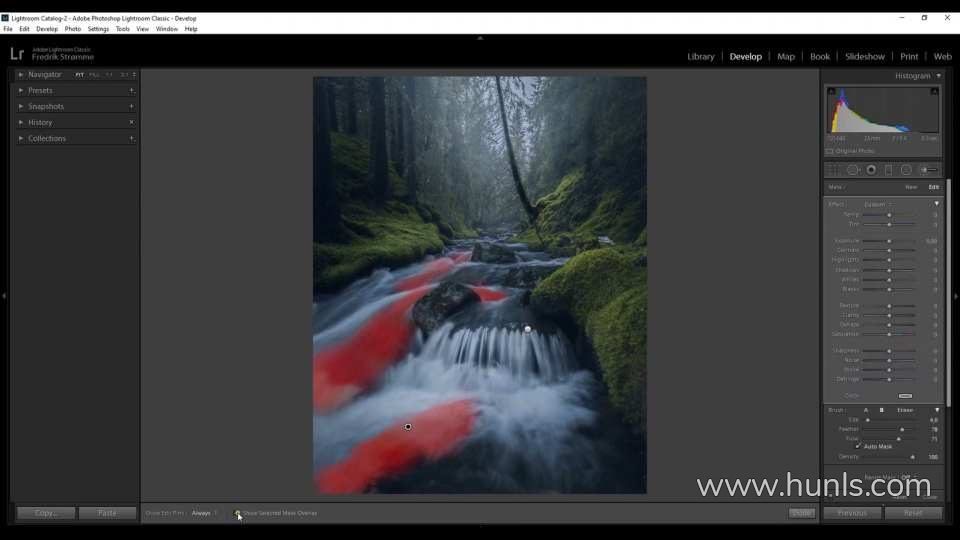Click the plus icon beside Collections
Screen dimensions: 960x540
pos(132,138)
